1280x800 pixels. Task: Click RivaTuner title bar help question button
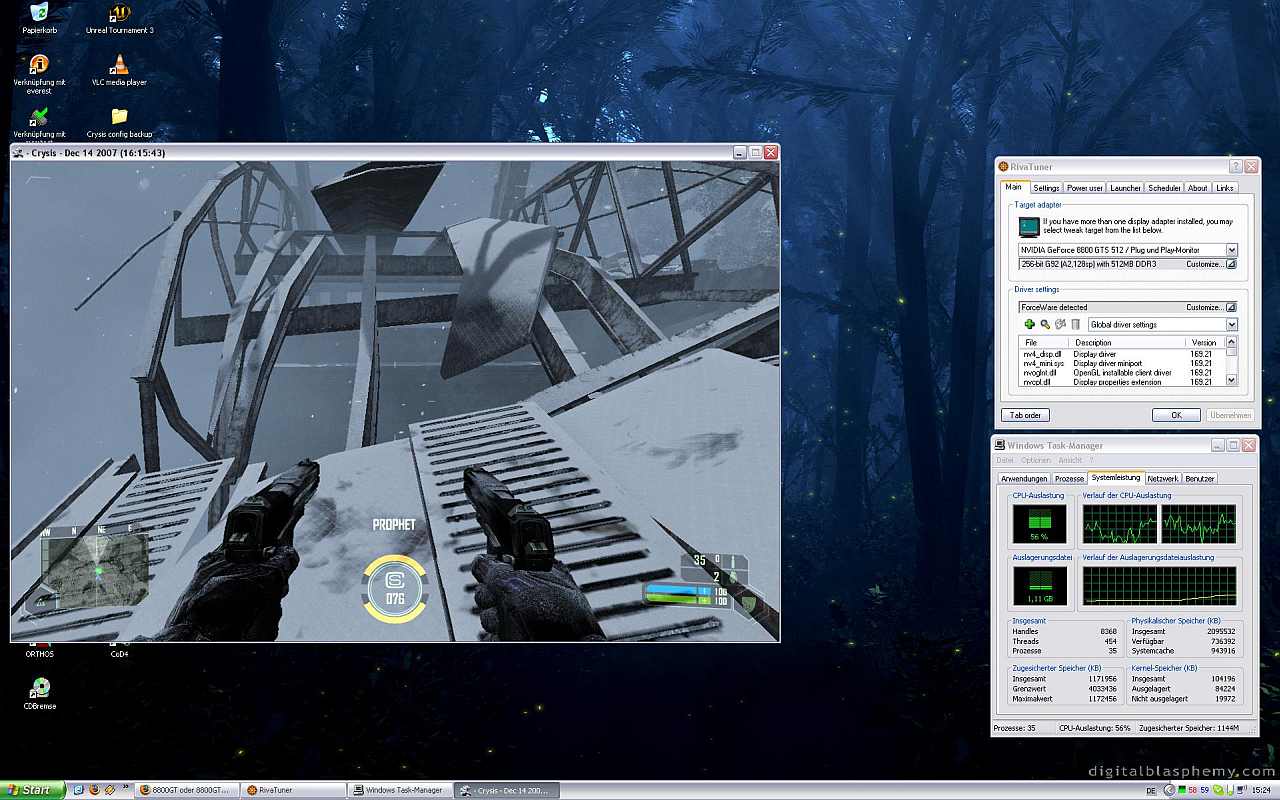pos(1236,166)
